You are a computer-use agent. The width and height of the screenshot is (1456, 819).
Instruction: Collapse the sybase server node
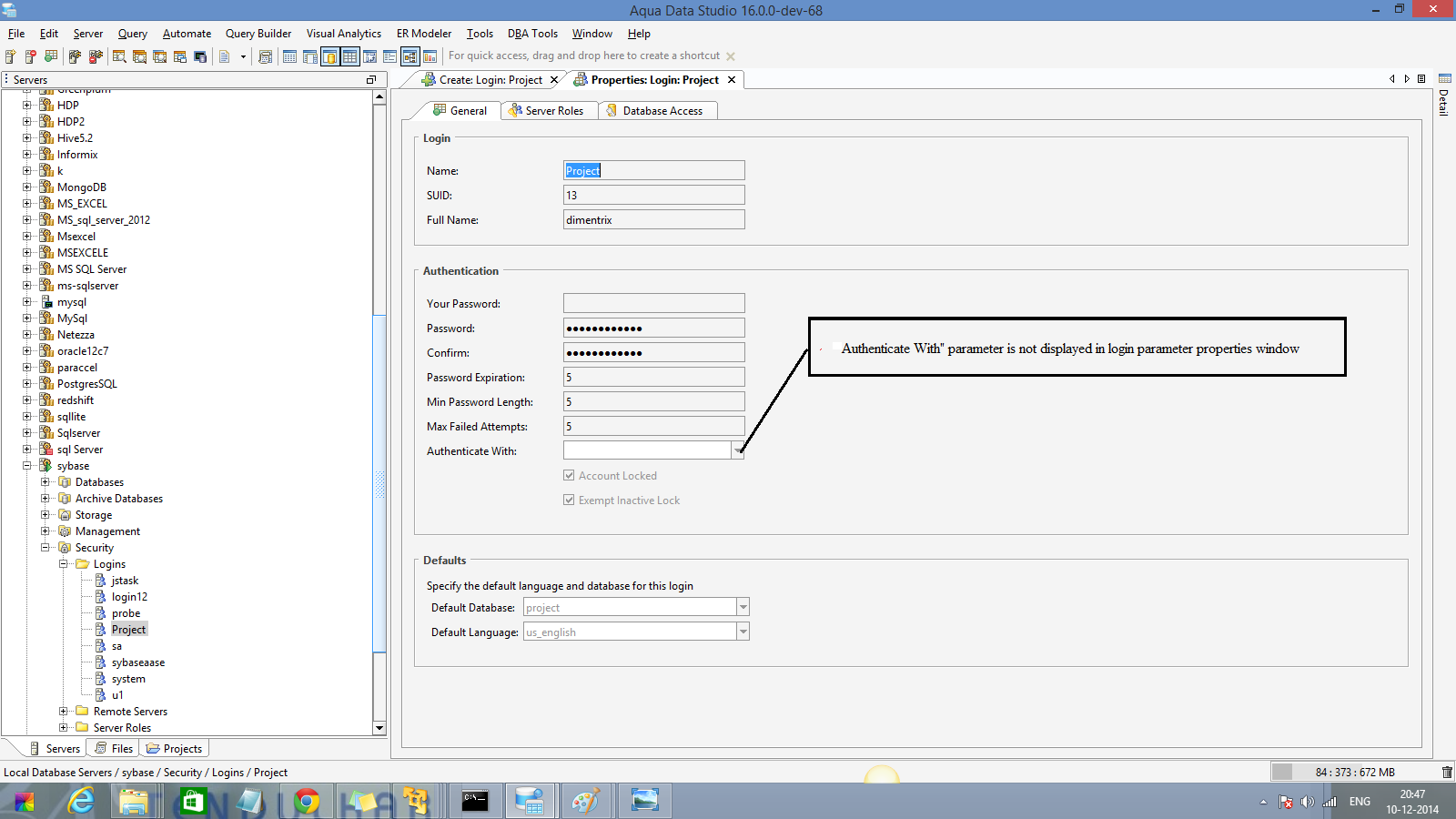27,466
